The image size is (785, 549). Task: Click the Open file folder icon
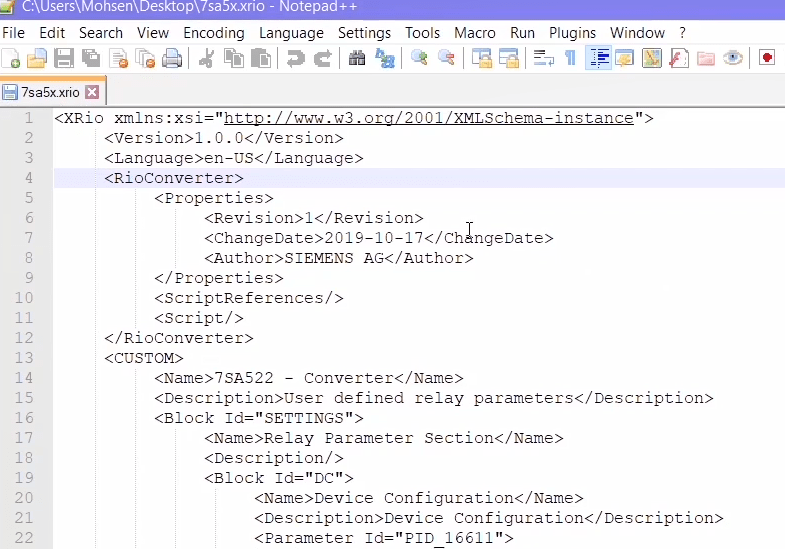(38, 59)
